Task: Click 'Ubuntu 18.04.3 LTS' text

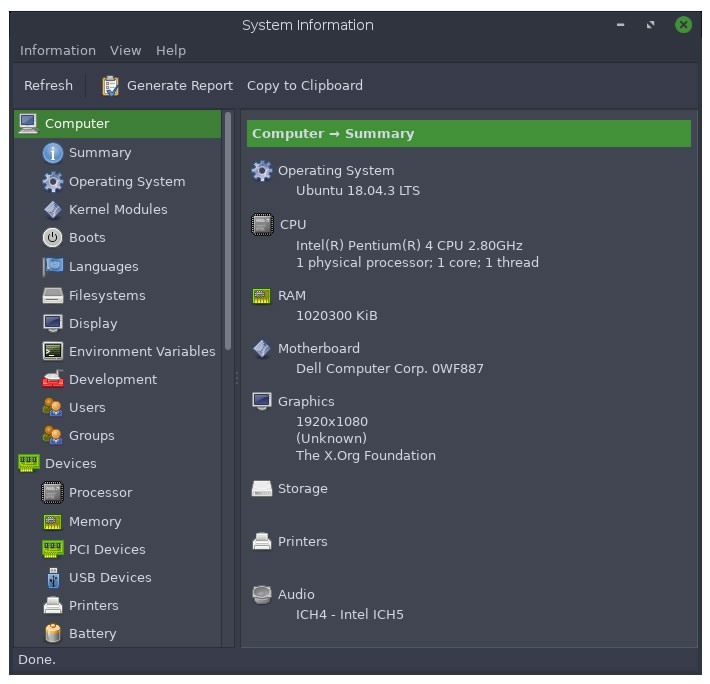Action: 358,191
